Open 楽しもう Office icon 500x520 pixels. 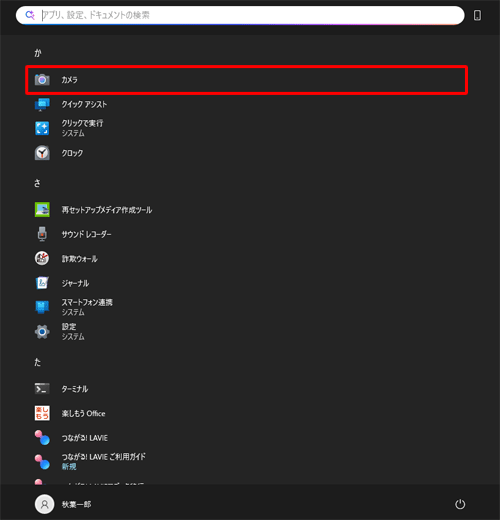pyautogui.click(x=42, y=413)
